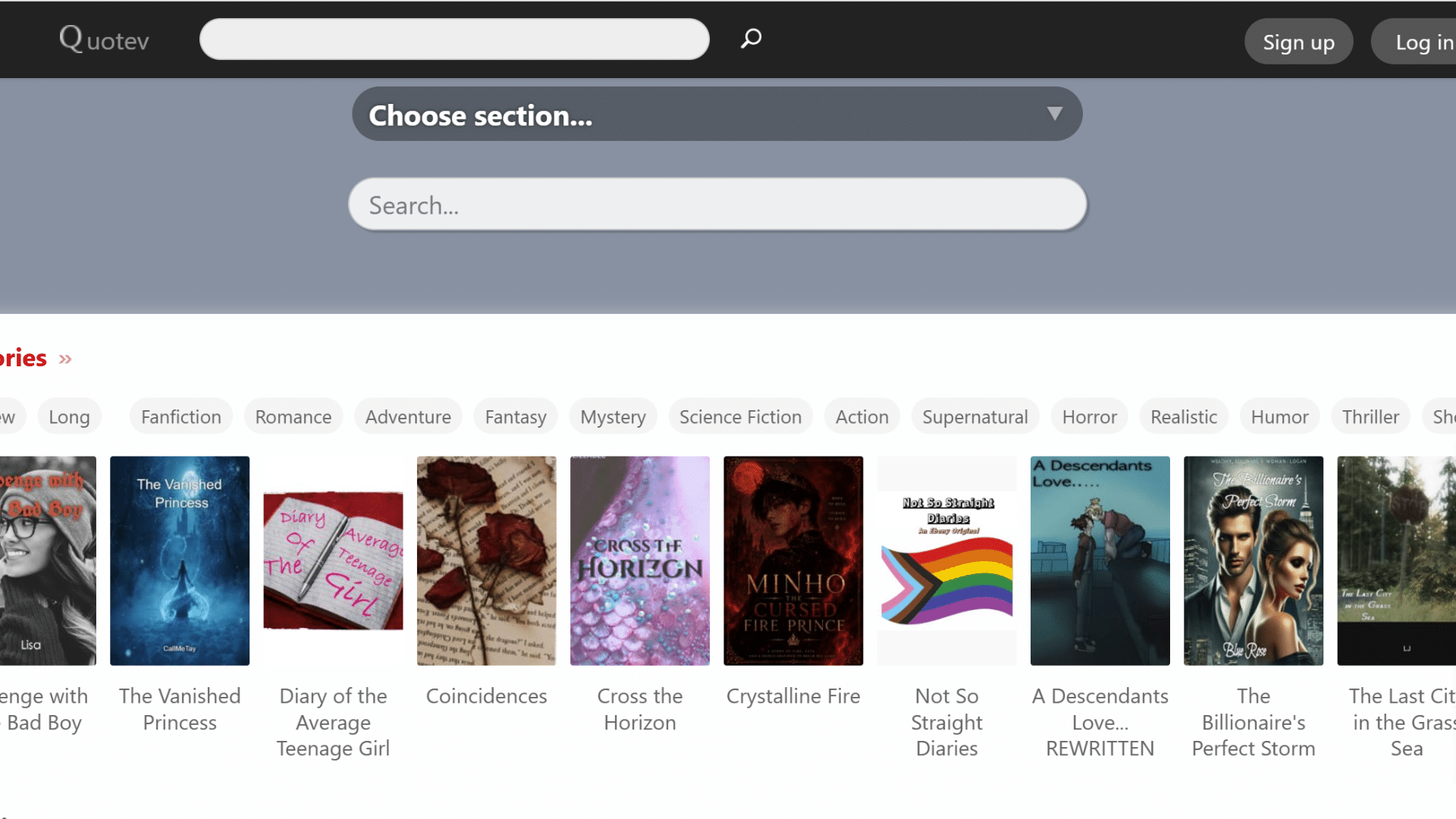Filter stories by Long

(x=69, y=416)
